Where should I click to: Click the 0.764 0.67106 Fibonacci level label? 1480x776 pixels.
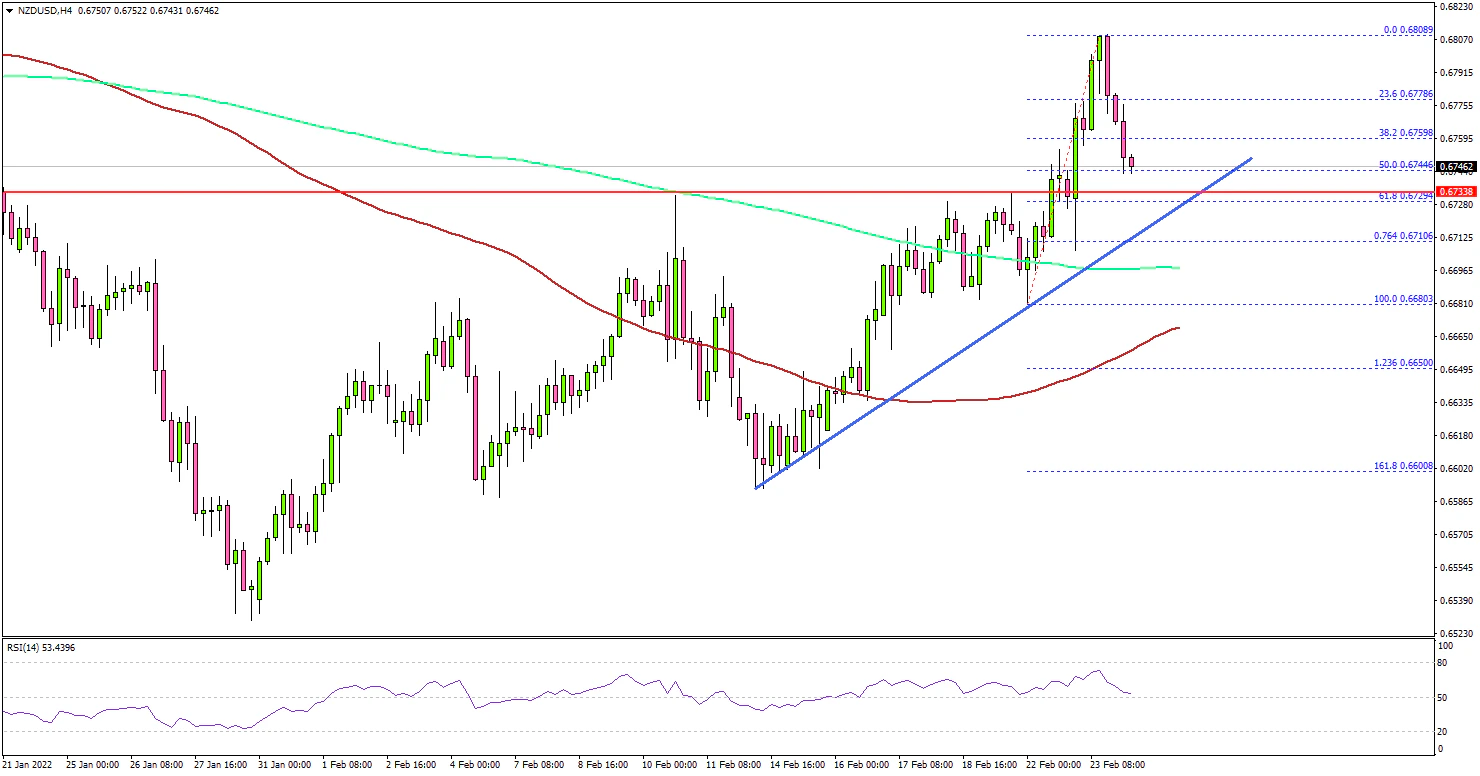point(1403,235)
